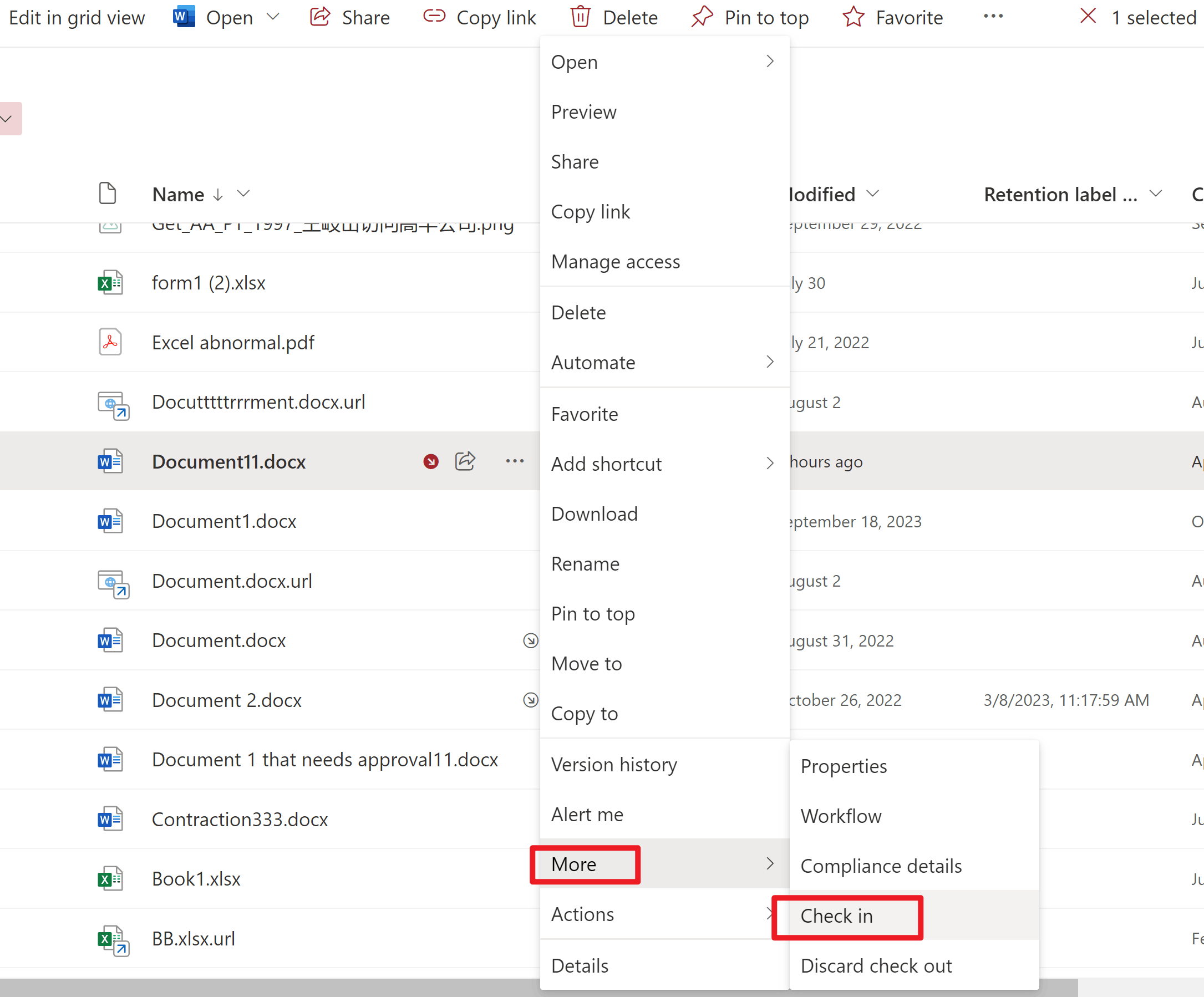Click the Pin to top pushpin icon
This screenshot has width=1204, height=997.
point(702,17)
